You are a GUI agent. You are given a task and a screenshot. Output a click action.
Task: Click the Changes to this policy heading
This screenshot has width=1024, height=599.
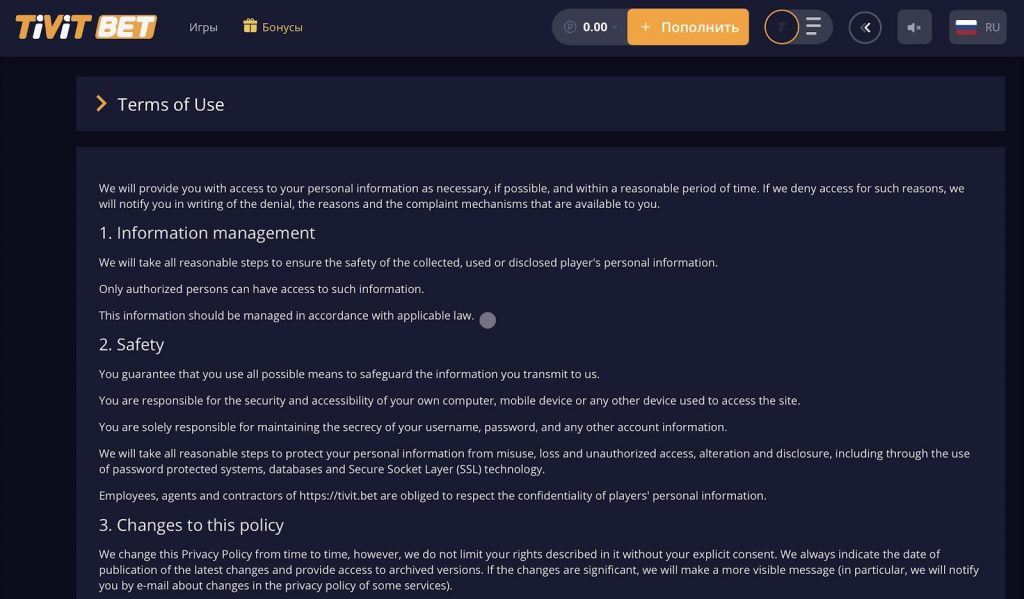point(191,525)
